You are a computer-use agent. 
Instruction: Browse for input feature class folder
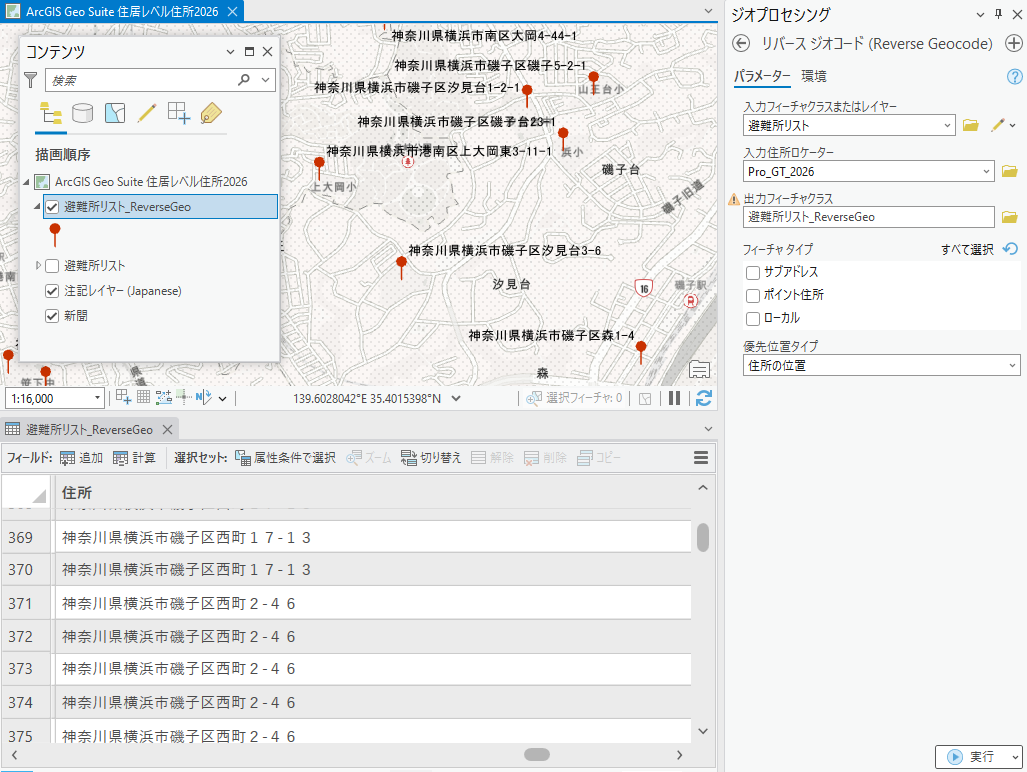[x=971, y=125]
